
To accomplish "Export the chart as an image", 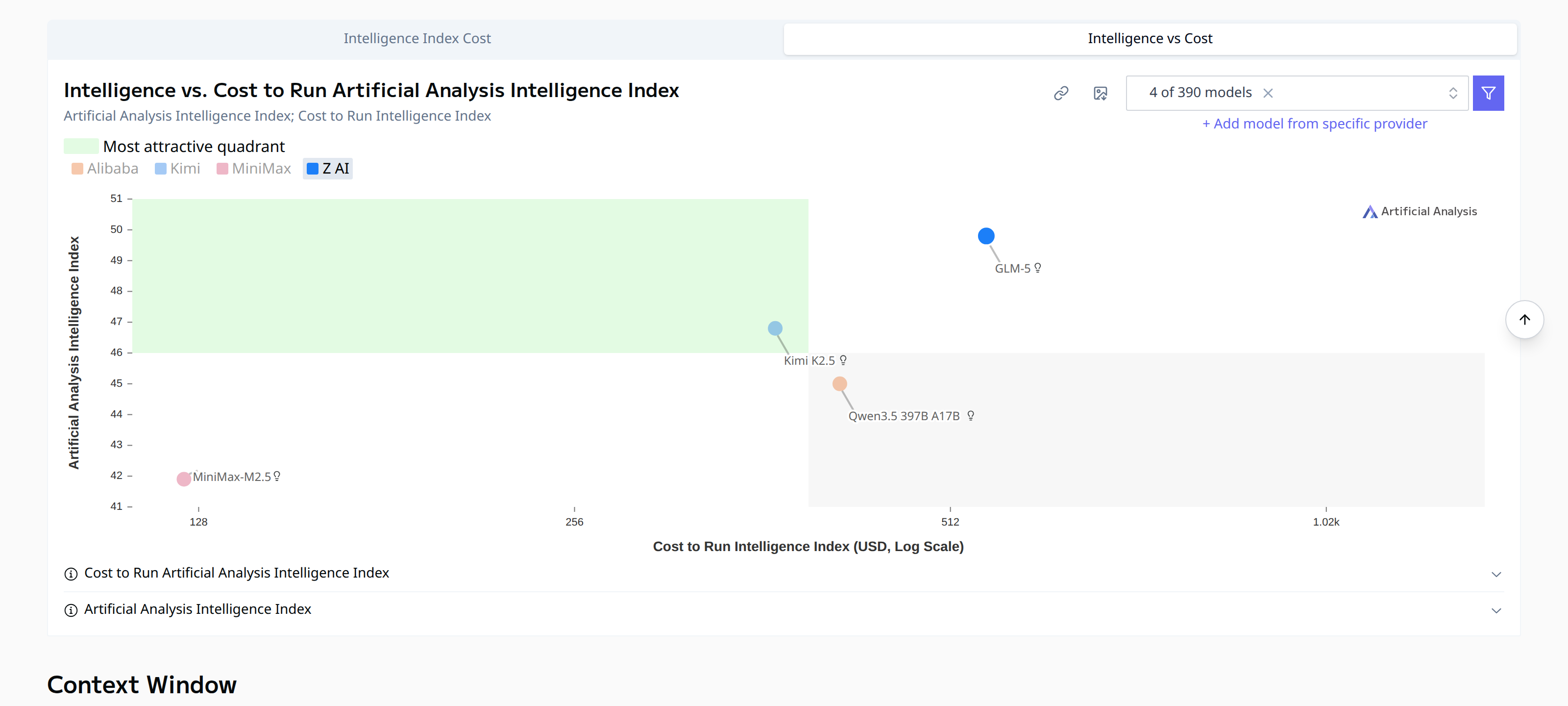I will 1101,93.
